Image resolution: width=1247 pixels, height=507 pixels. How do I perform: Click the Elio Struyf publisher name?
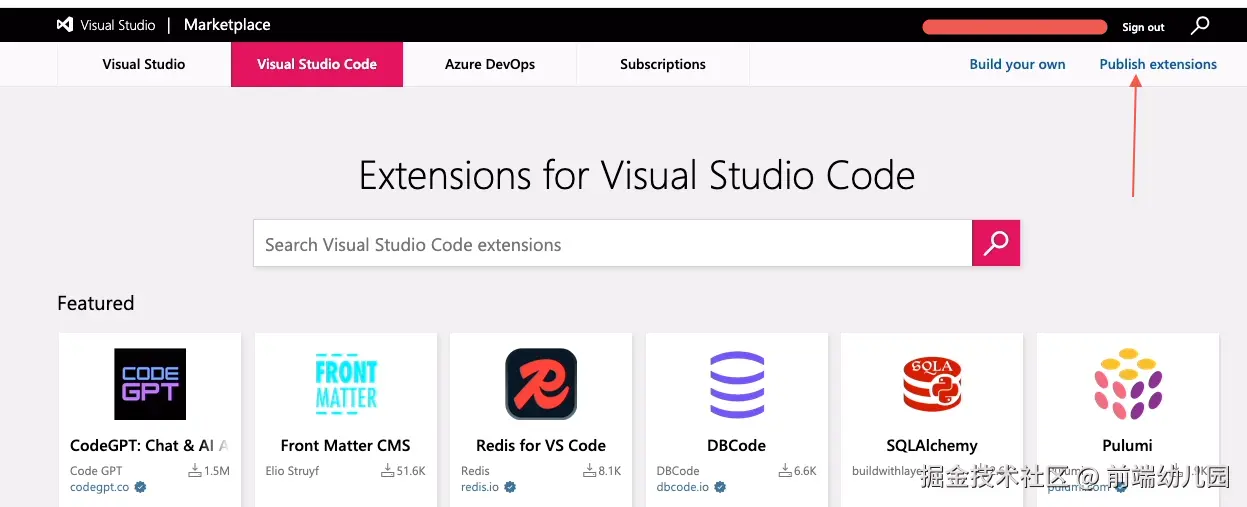click(x=292, y=471)
